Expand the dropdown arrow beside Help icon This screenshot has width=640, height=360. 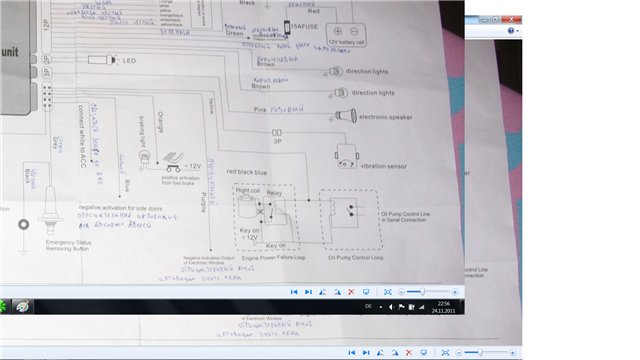[x=518, y=31]
